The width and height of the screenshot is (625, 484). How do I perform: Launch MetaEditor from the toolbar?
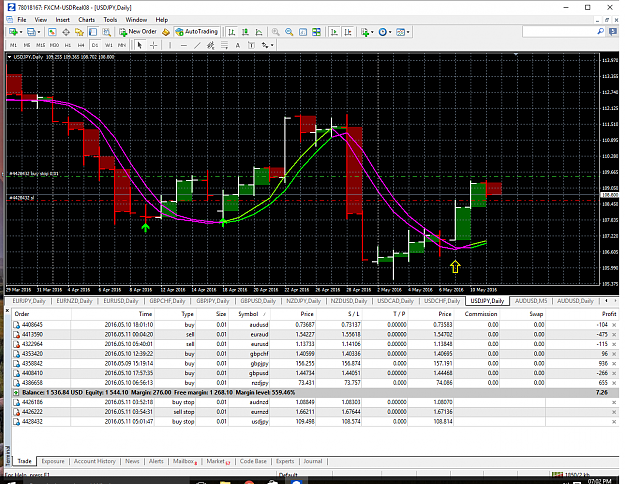(x=166, y=32)
